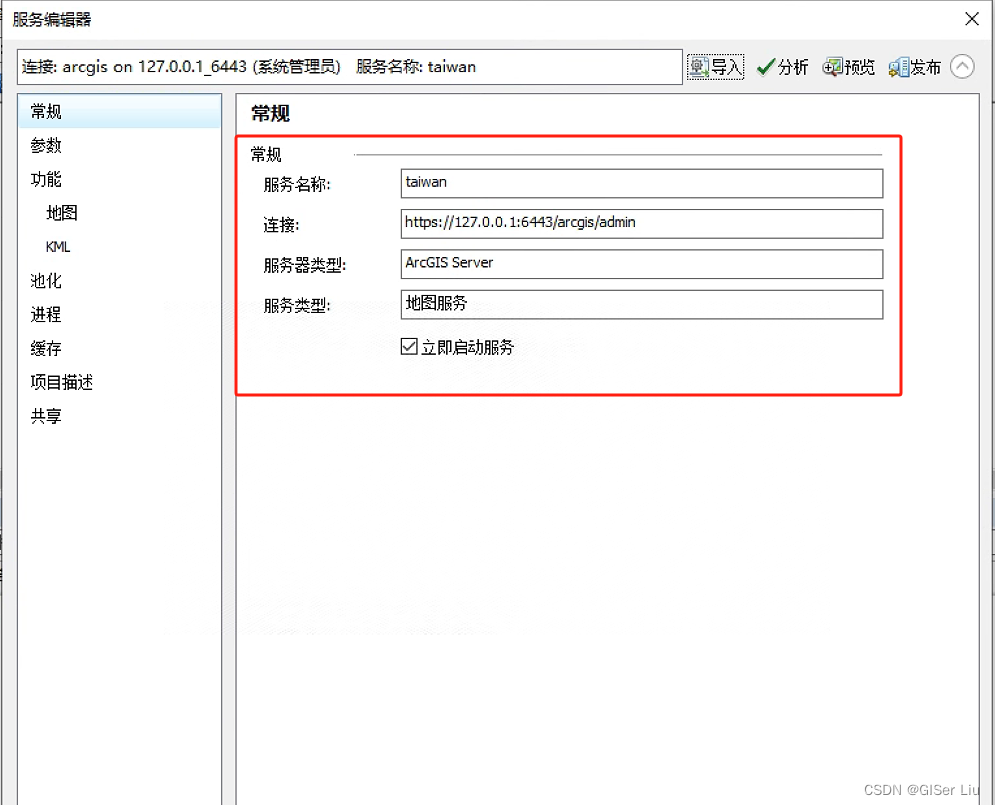Open the KML capability settings

57,247
